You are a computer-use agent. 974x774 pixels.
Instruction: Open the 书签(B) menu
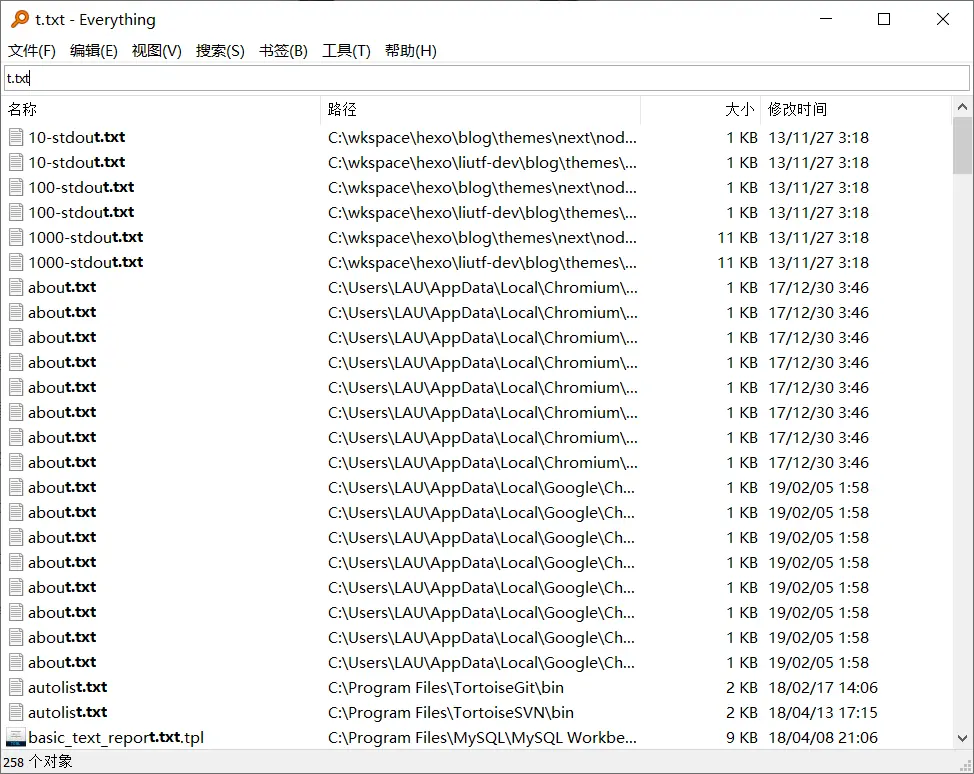pos(283,51)
